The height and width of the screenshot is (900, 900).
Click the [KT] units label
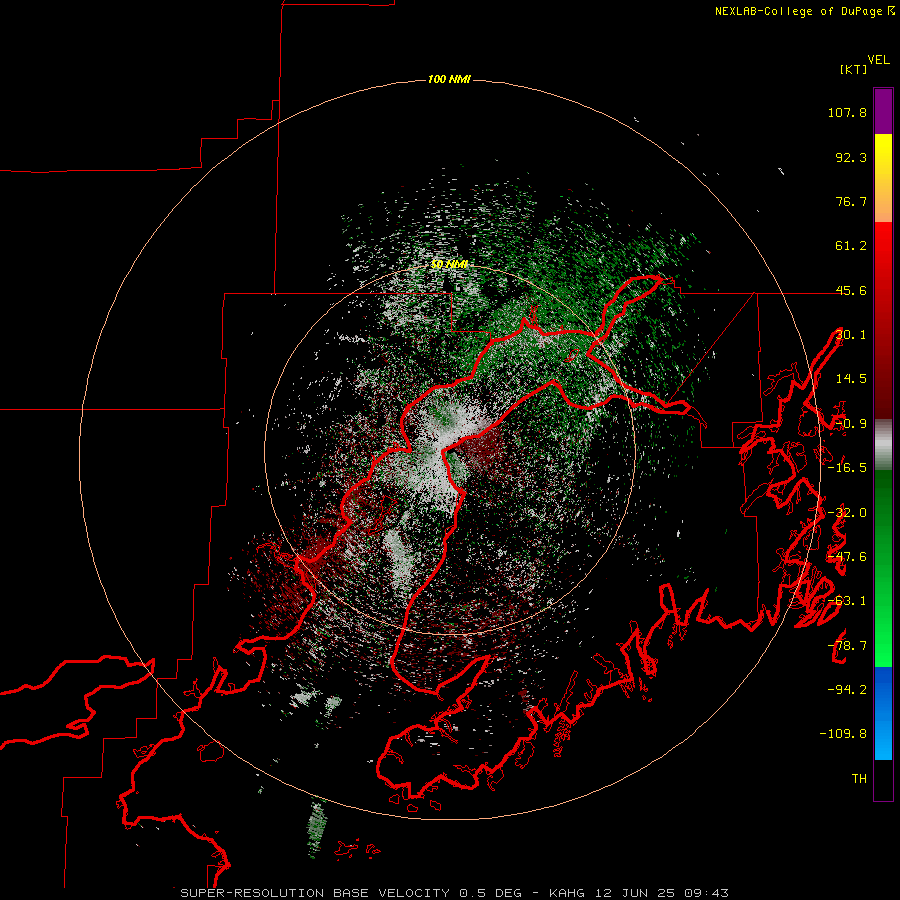[854, 69]
